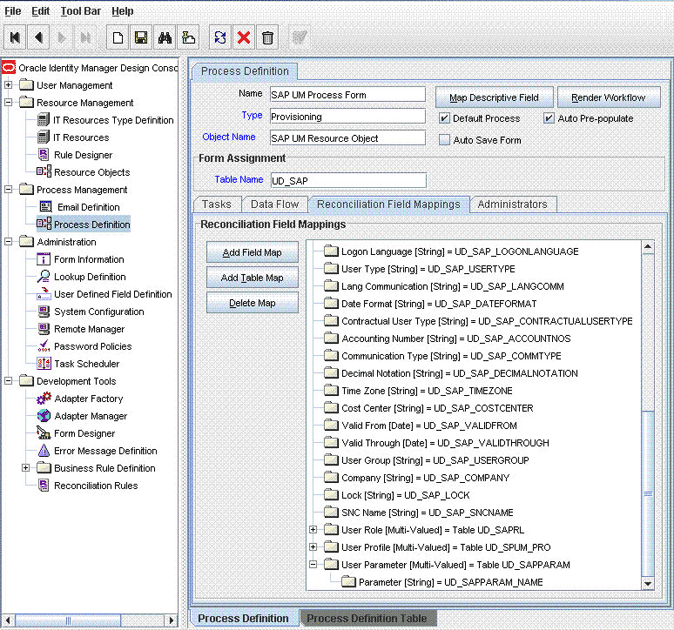The height and width of the screenshot is (630, 674).
Task: Open Form Information icon
Action: coord(44,259)
